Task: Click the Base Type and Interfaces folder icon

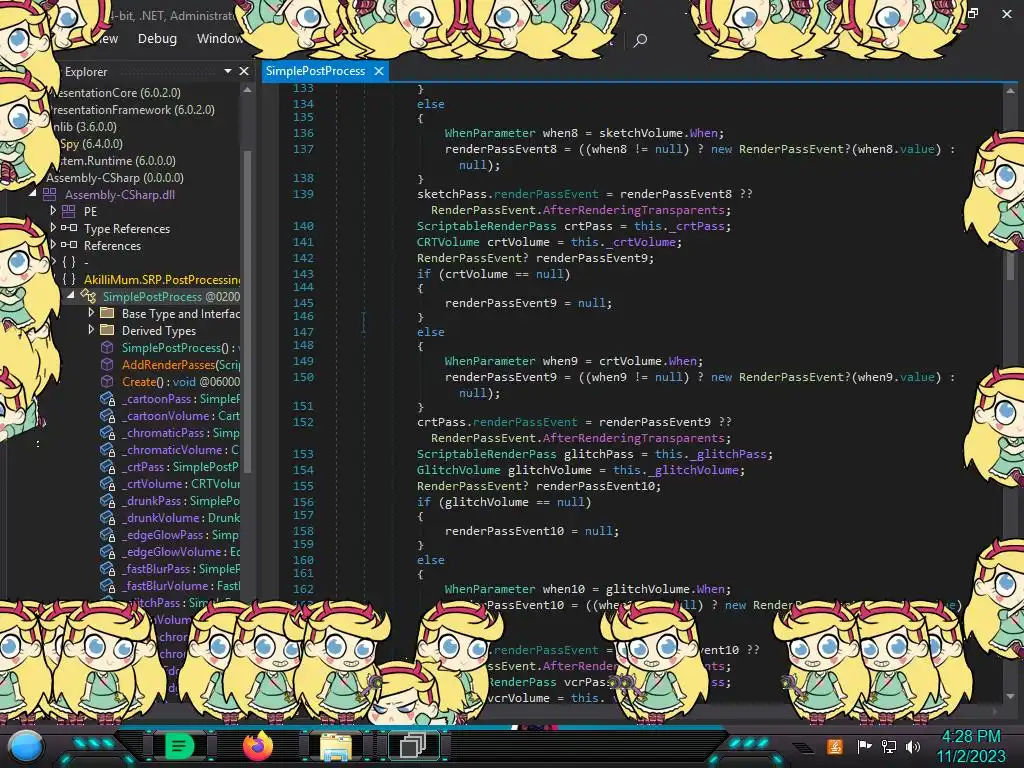Action: click(107, 313)
